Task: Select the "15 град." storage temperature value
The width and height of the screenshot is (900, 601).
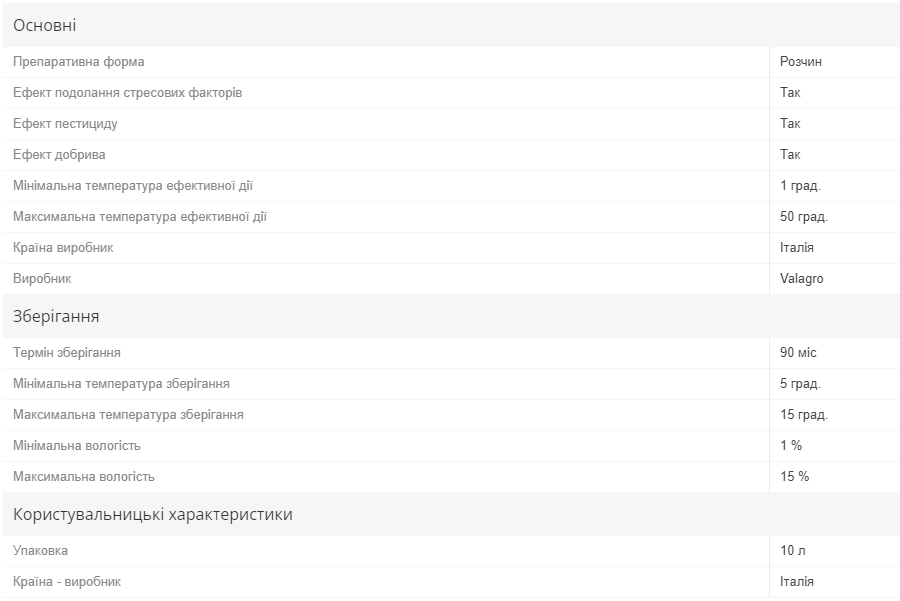Action: coord(804,415)
